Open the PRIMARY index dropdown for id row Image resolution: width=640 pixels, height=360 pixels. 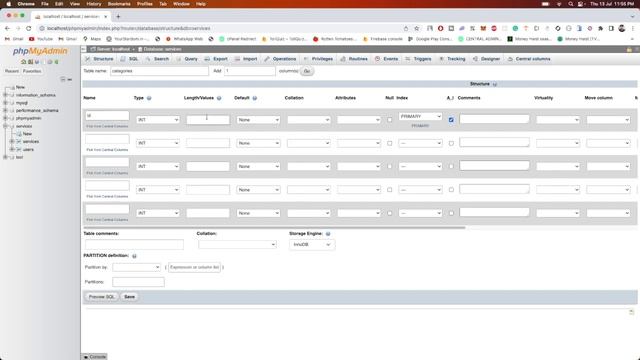coord(420,116)
